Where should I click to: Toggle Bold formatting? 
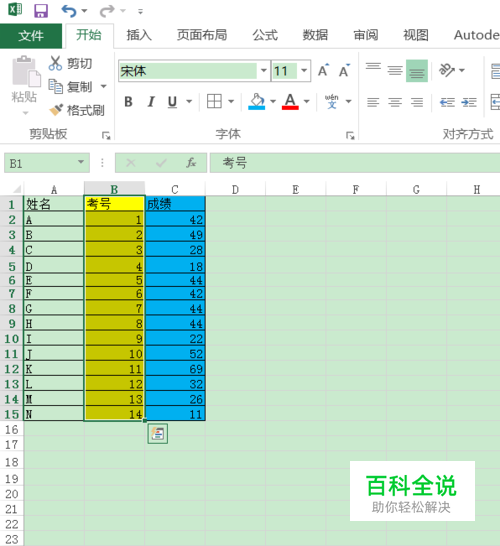click(x=128, y=102)
